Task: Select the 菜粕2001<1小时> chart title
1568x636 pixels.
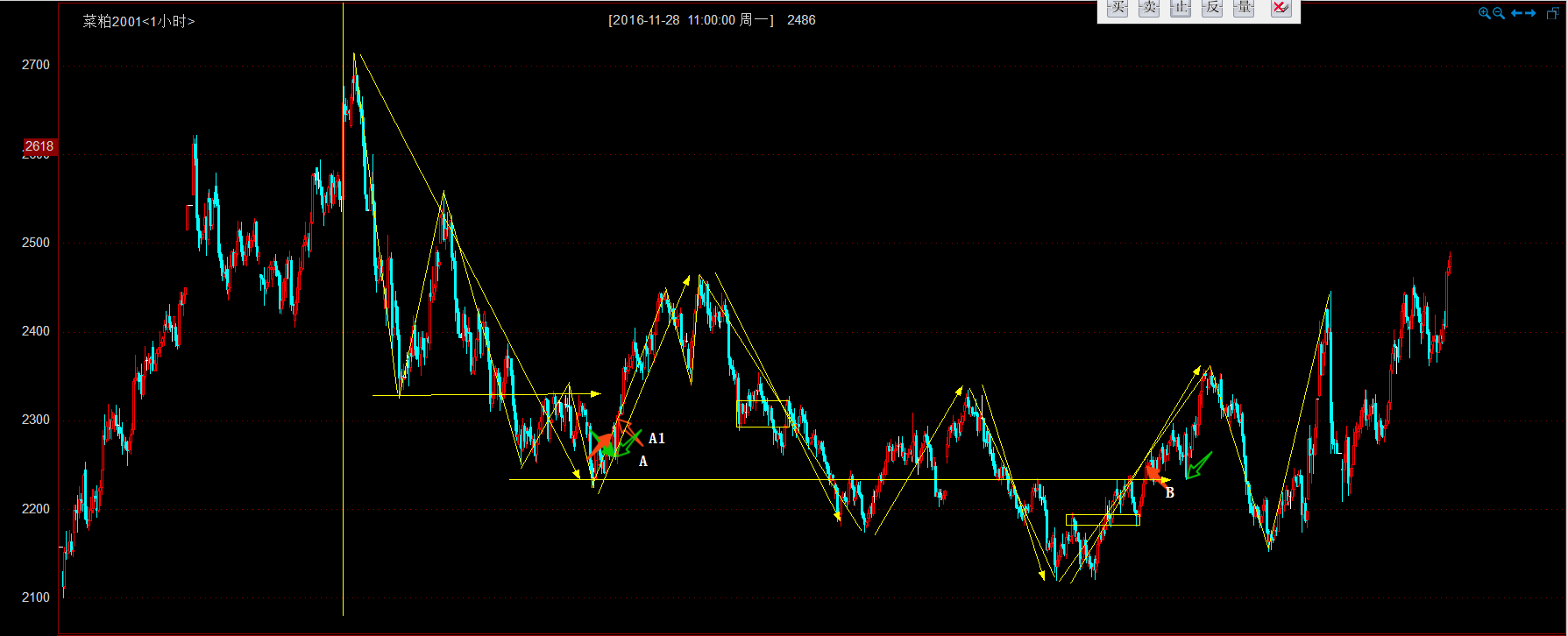Action: pos(138,21)
